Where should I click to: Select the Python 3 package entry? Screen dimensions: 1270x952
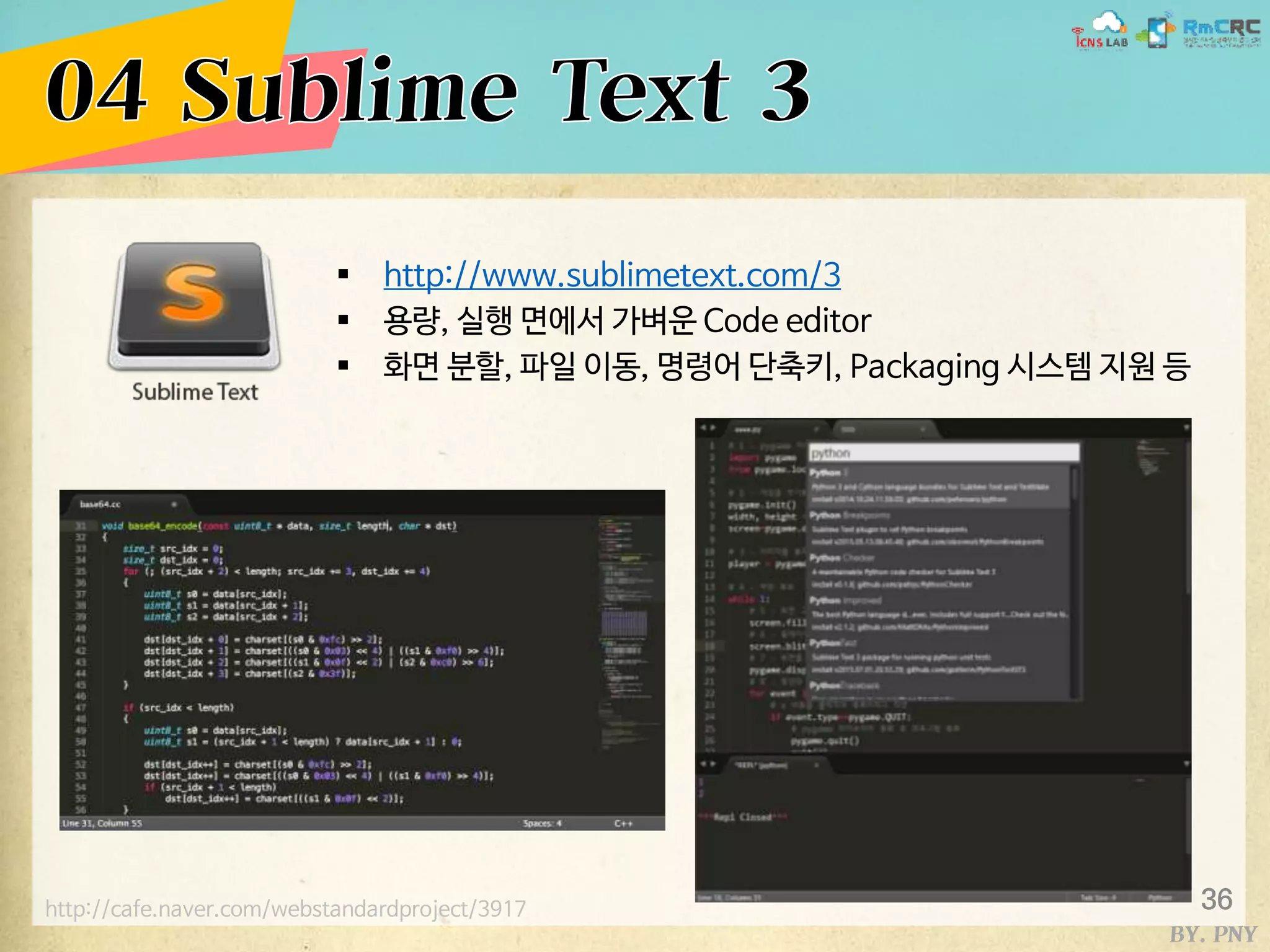pos(939,485)
